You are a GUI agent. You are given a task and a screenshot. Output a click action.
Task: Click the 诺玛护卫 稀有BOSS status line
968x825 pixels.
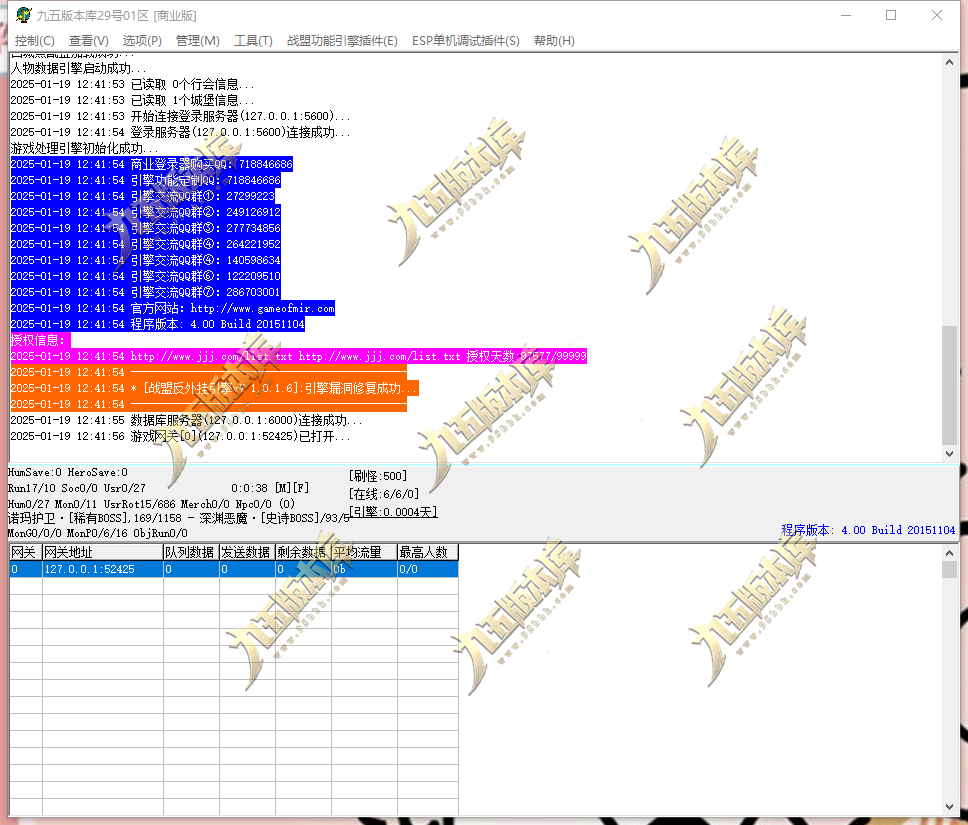[x=178, y=518]
